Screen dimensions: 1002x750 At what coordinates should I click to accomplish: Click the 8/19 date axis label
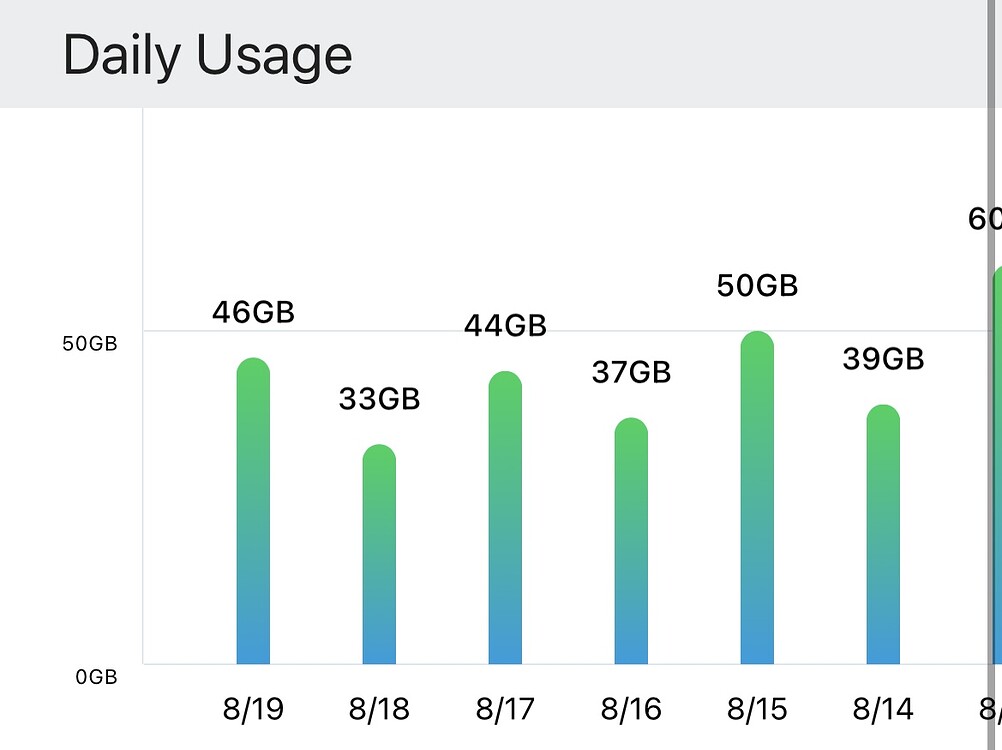253,709
